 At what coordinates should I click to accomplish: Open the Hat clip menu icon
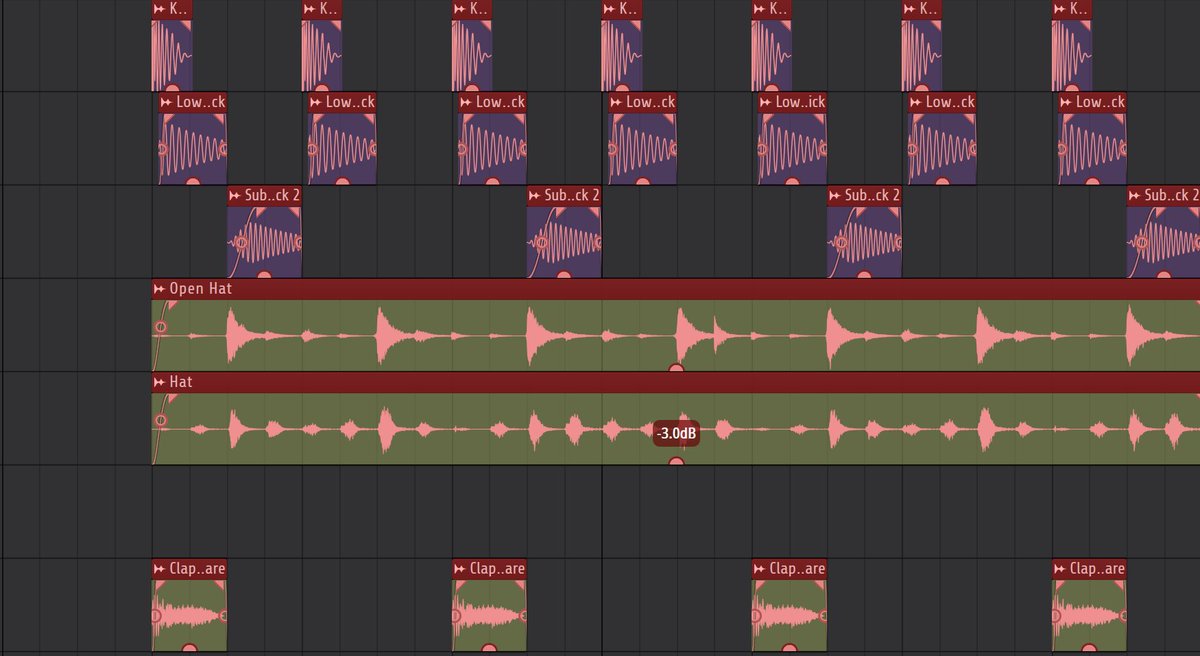click(x=159, y=382)
